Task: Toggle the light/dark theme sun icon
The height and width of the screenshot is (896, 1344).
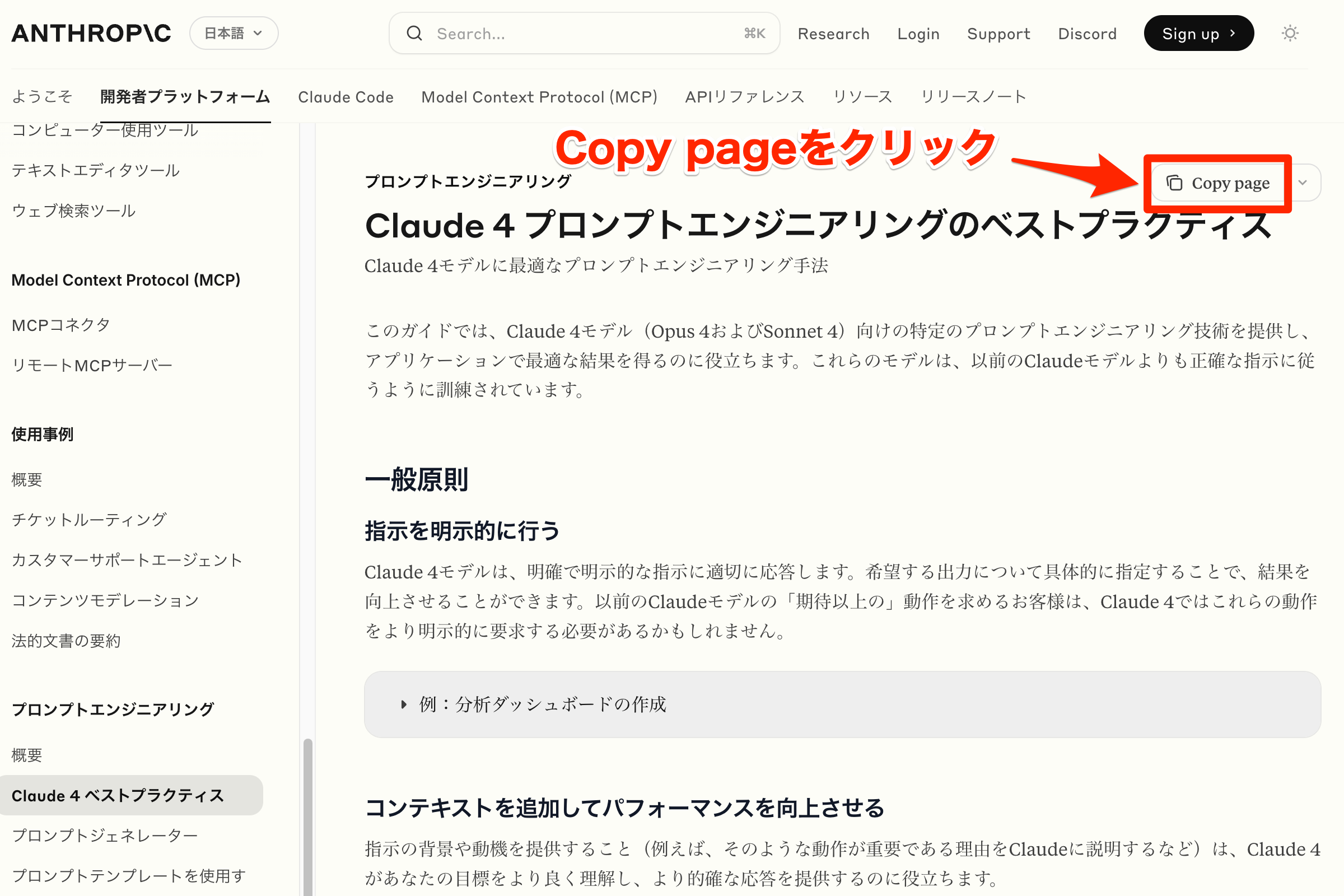Action: coord(1290,33)
